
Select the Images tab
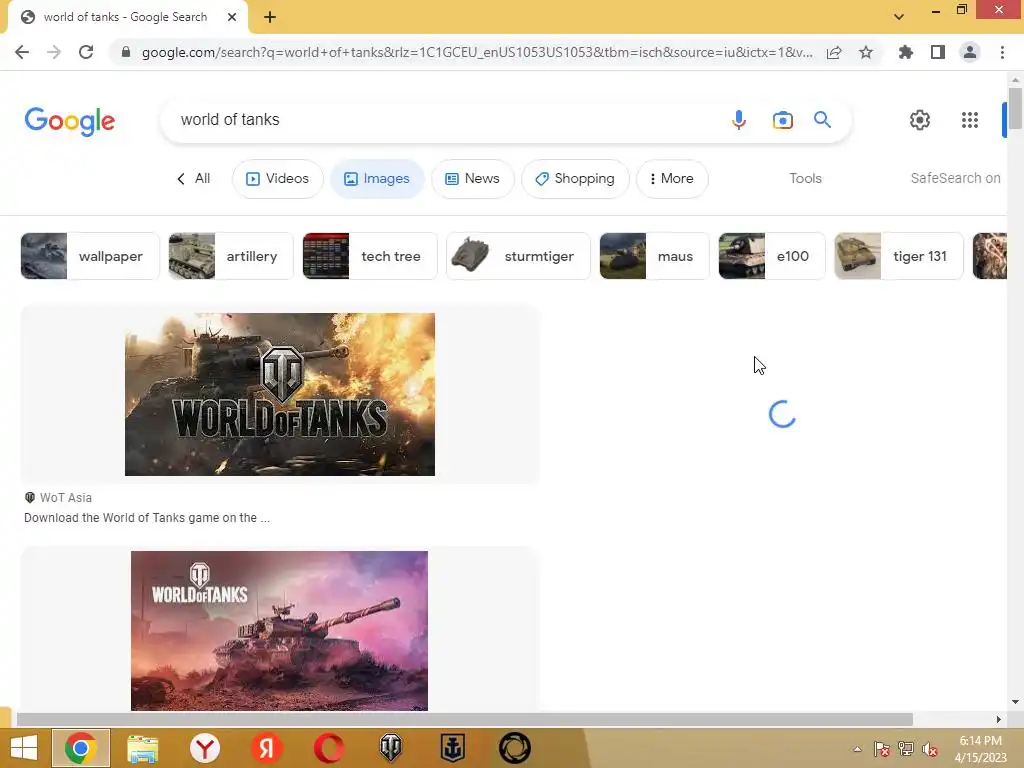[377, 178]
